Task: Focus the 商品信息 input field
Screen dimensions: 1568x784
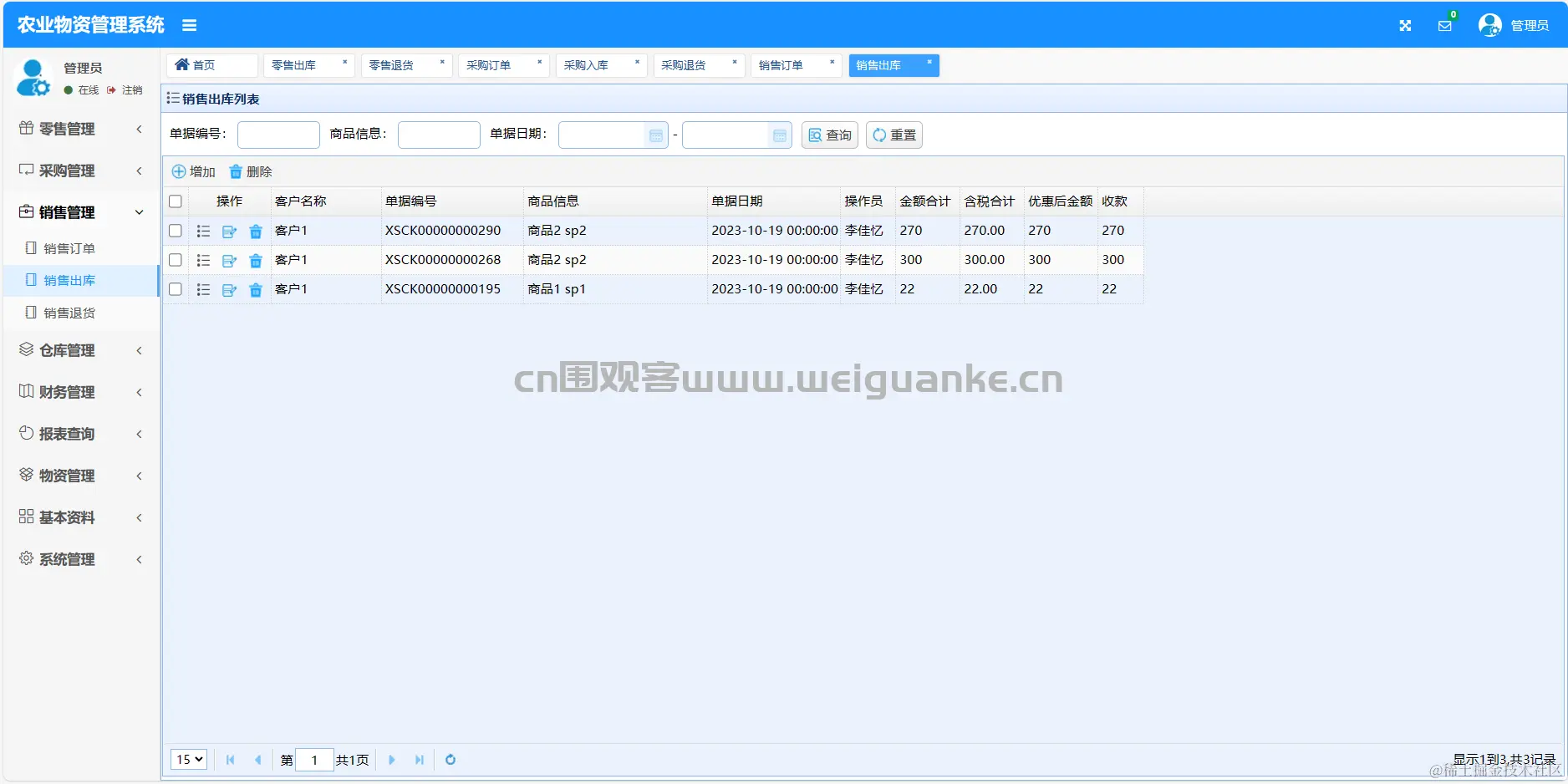Action: coord(439,135)
